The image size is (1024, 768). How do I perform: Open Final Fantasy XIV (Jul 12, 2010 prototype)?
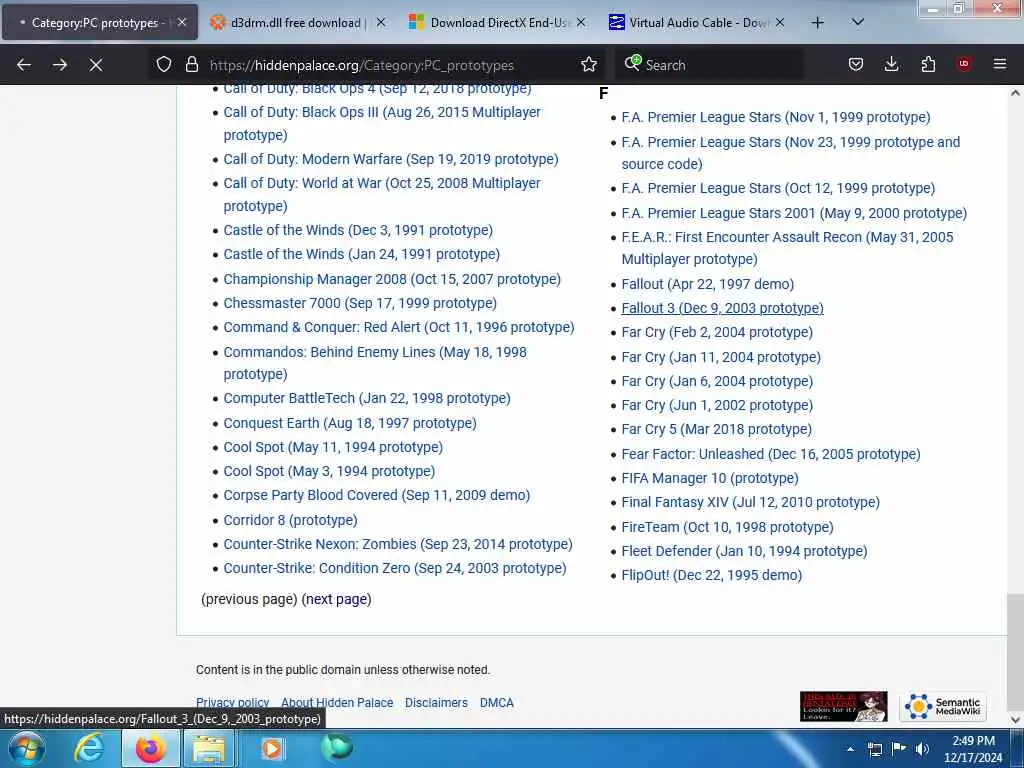pos(750,502)
